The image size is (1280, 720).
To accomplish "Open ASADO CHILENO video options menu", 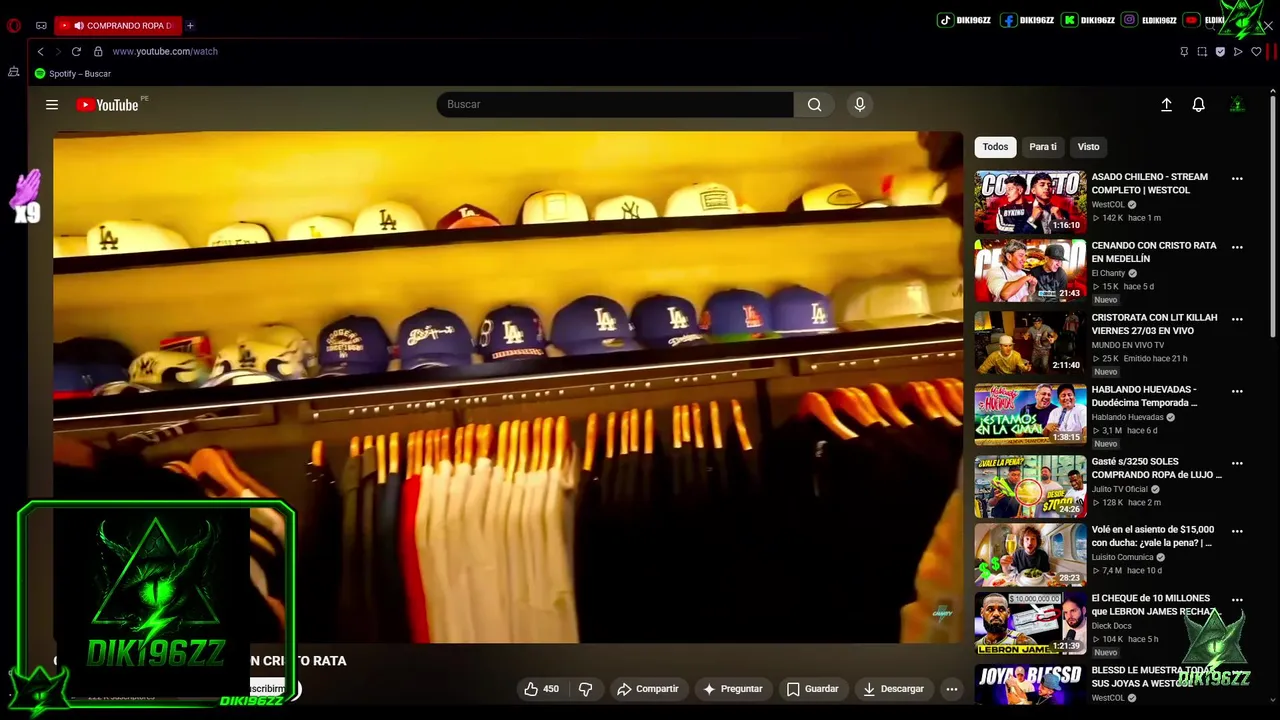I will [x=1237, y=178].
